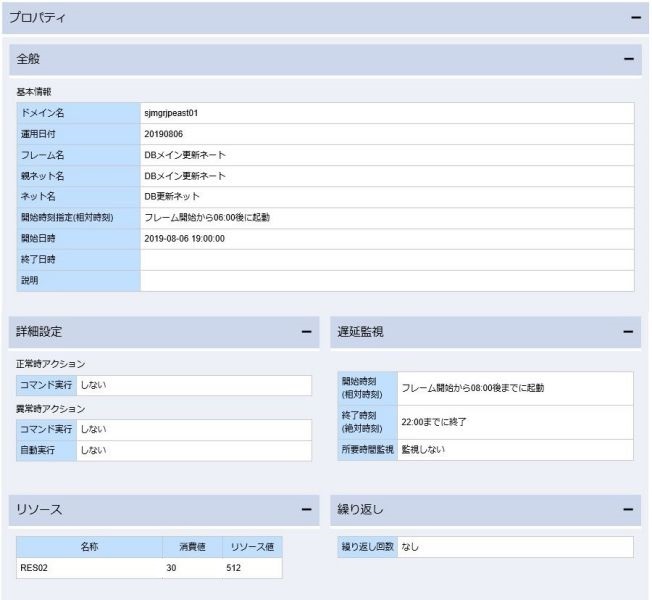Click the 全般 section title
This screenshot has height=600, width=652.
click(28, 59)
